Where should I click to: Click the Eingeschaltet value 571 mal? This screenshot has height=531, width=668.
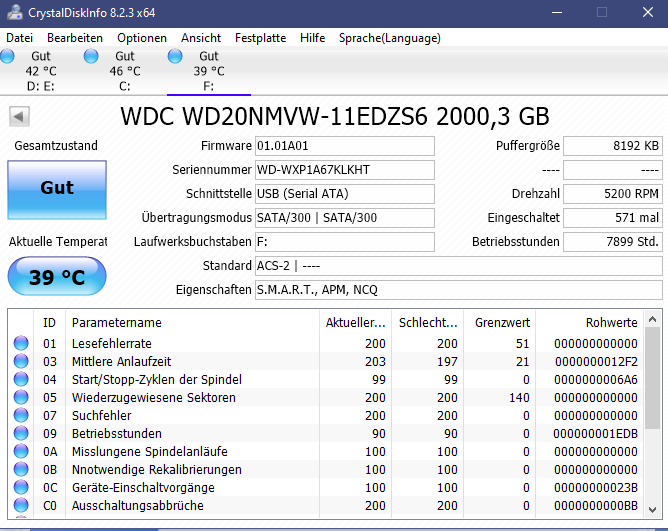click(x=613, y=218)
